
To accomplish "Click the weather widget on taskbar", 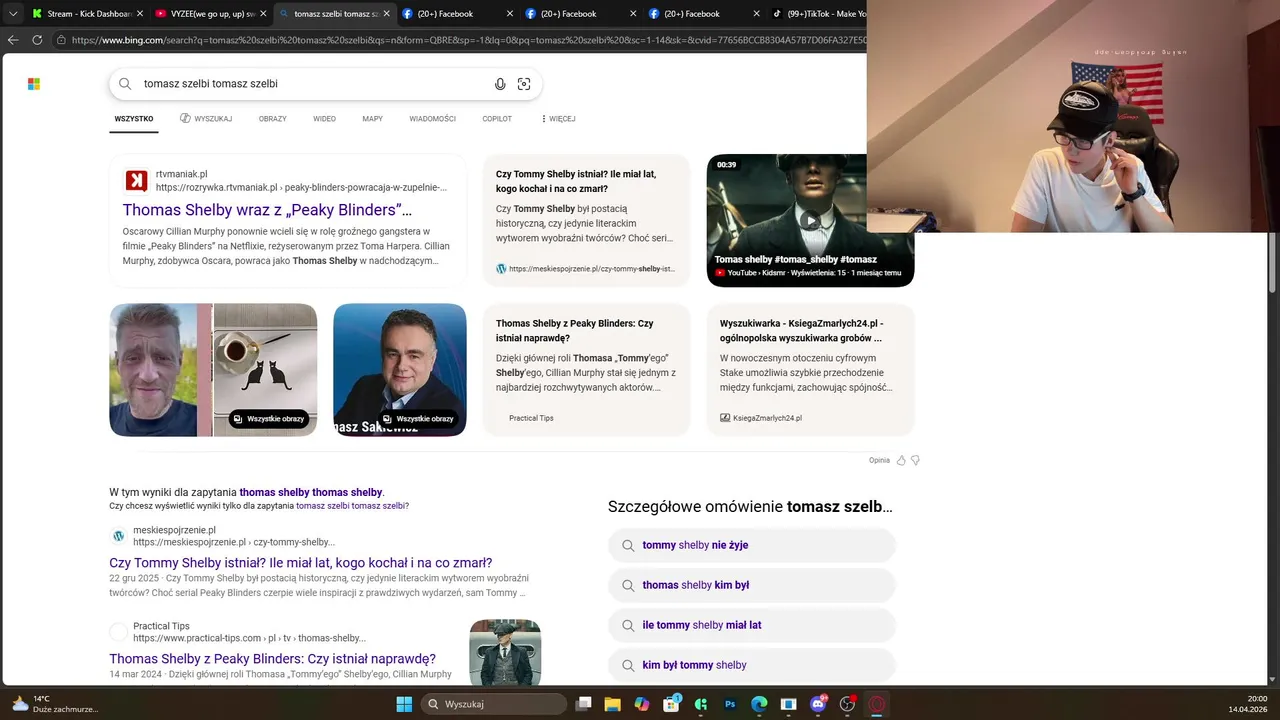I will 55,704.
